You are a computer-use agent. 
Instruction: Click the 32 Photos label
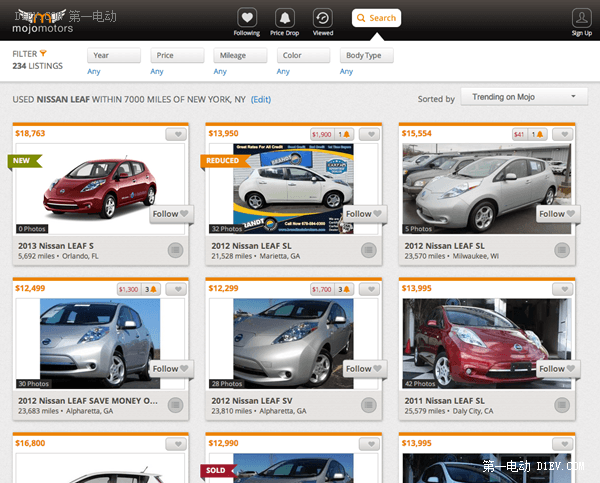227,229
